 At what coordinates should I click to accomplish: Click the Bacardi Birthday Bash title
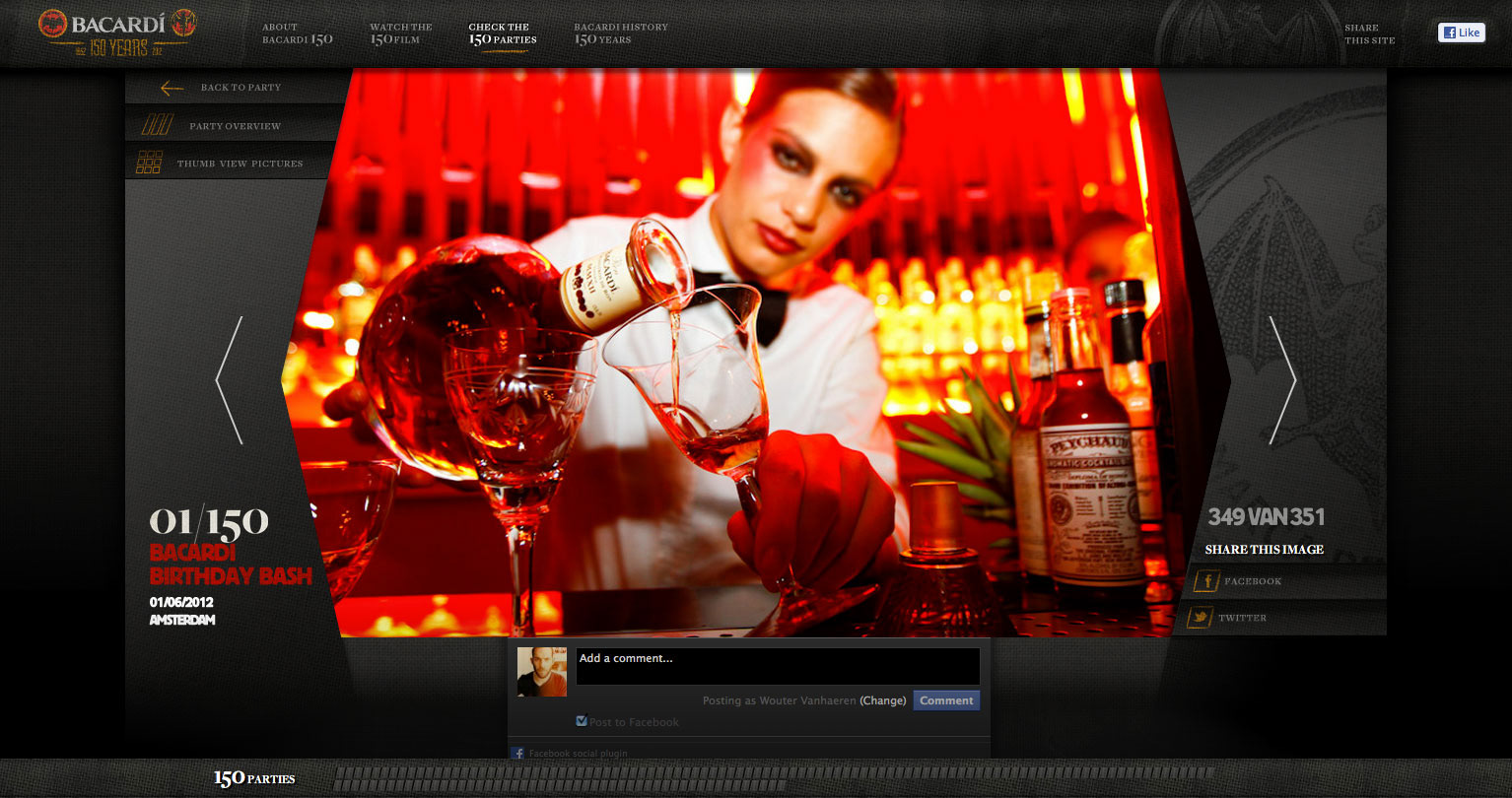click(231, 564)
